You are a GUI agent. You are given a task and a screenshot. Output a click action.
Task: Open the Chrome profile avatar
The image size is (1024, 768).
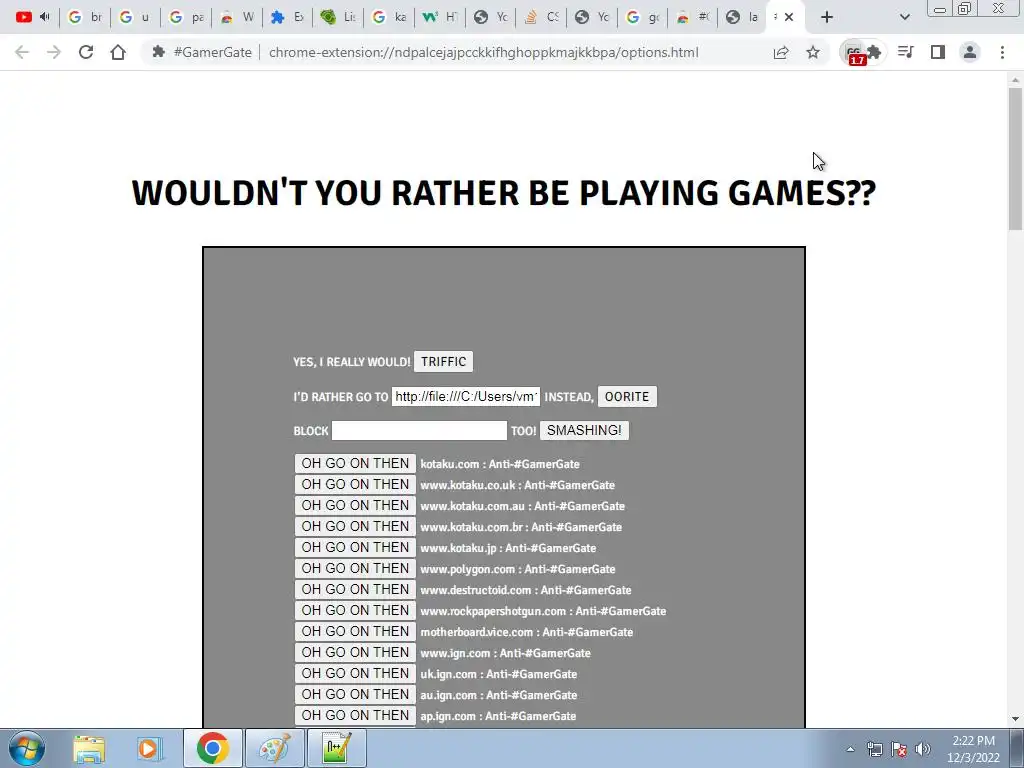click(970, 52)
